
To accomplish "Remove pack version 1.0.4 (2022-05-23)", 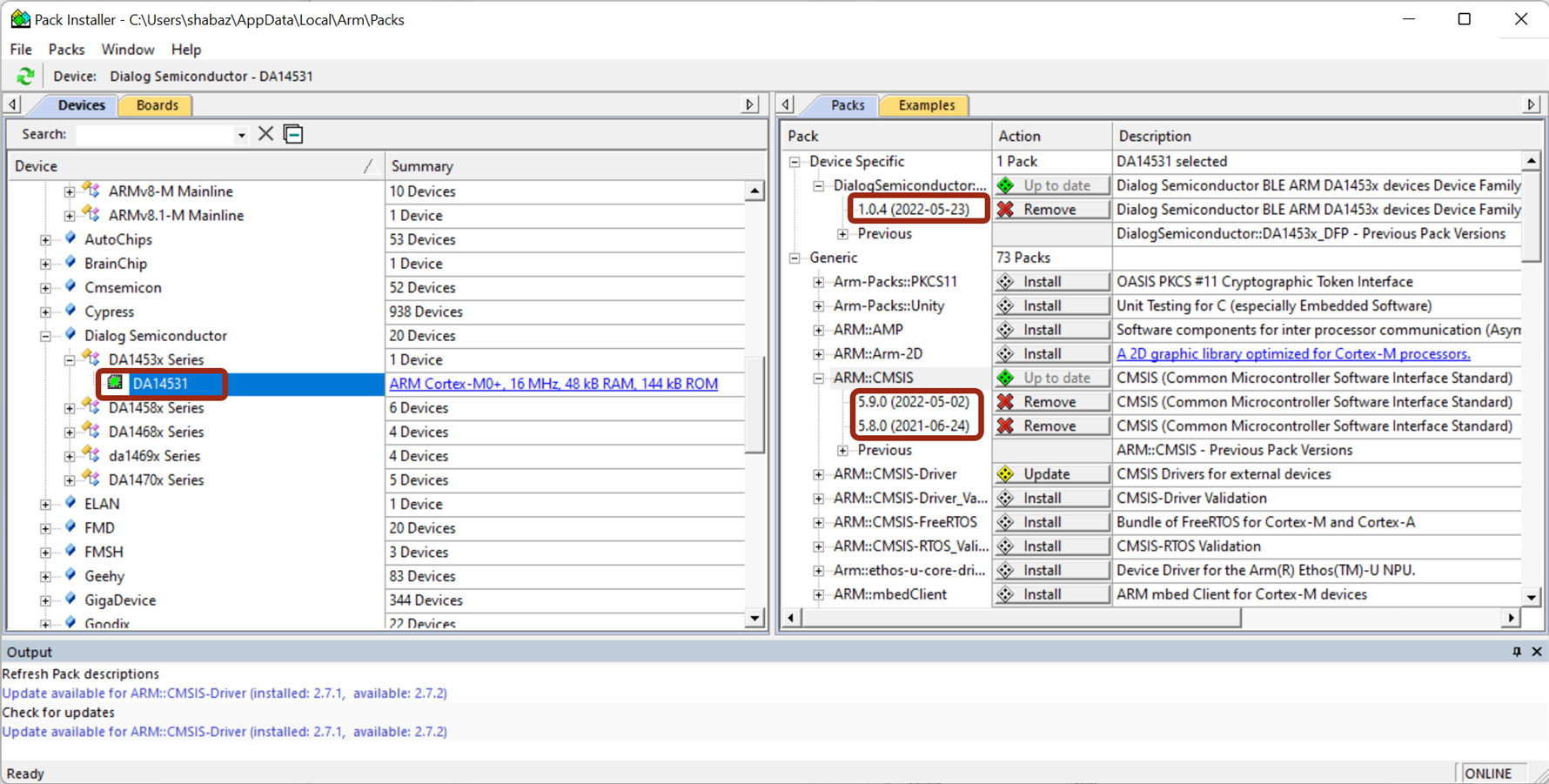I will (1051, 210).
